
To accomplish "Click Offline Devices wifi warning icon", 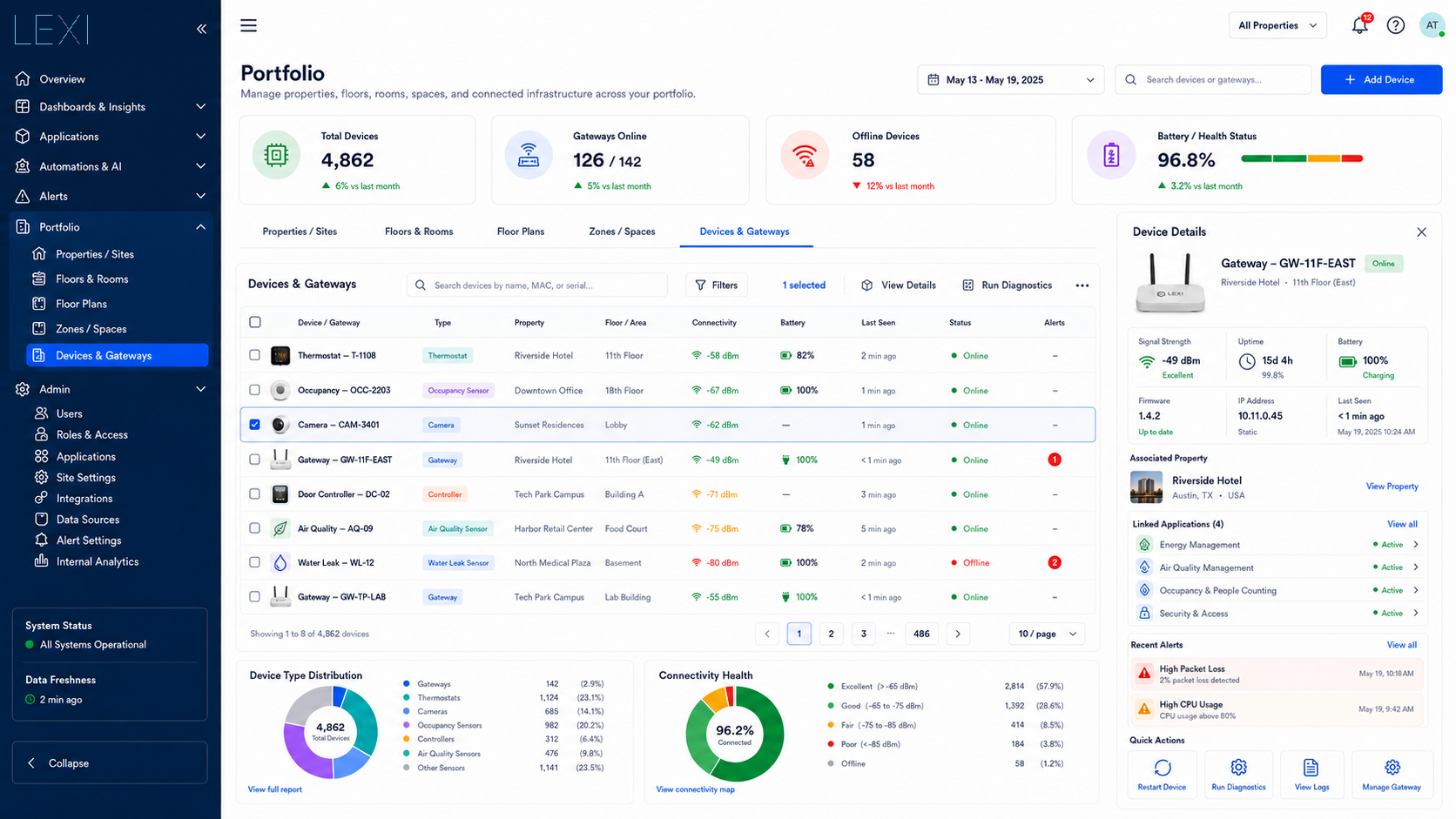I will click(805, 156).
